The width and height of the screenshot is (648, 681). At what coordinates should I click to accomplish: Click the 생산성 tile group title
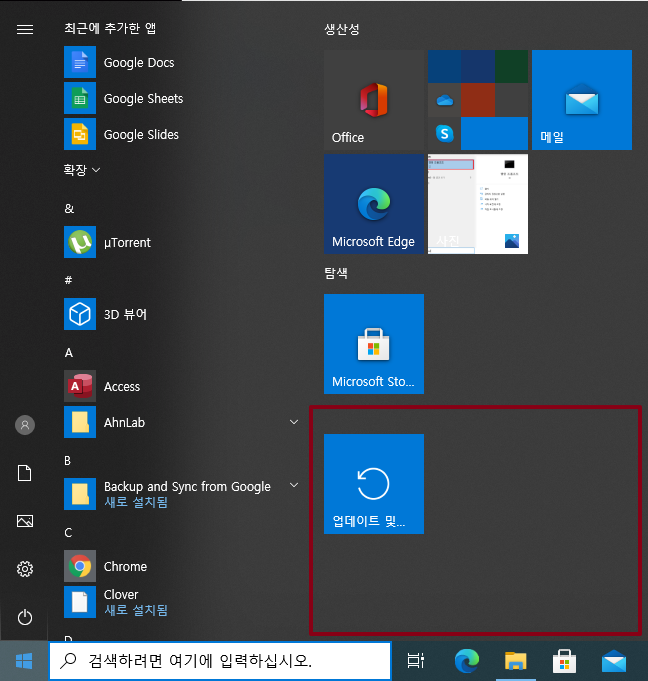tap(342, 29)
